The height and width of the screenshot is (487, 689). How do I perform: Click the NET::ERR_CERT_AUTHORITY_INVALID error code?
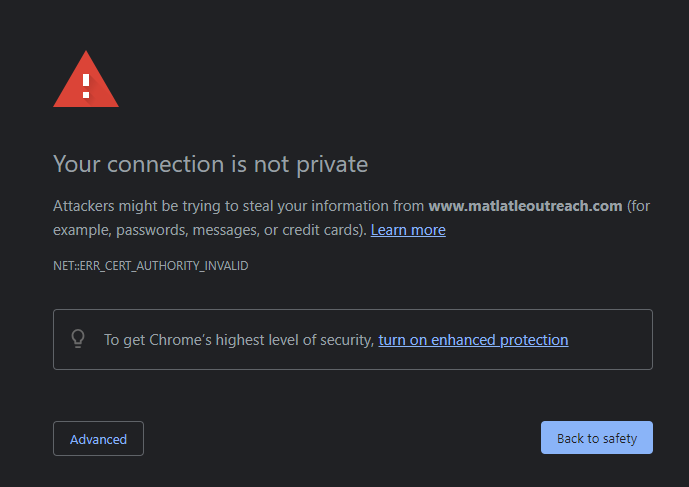point(150,266)
